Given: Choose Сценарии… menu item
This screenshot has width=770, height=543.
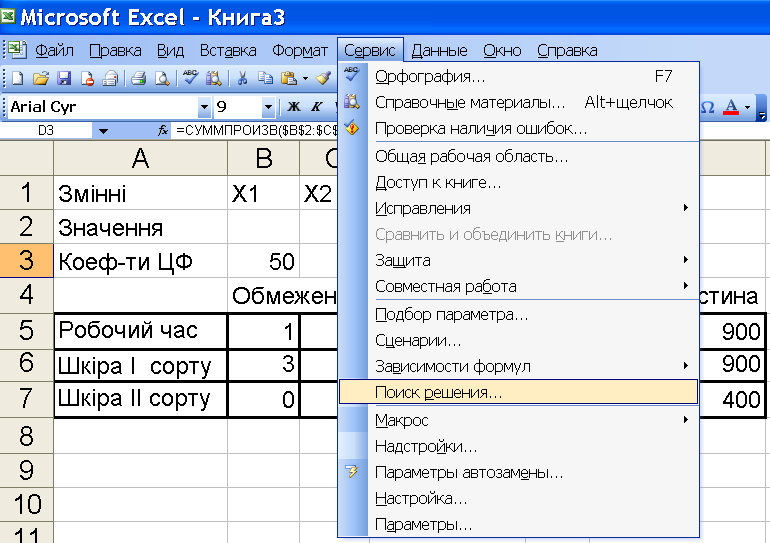Looking at the screenshot, I should (x=519, y=340).
